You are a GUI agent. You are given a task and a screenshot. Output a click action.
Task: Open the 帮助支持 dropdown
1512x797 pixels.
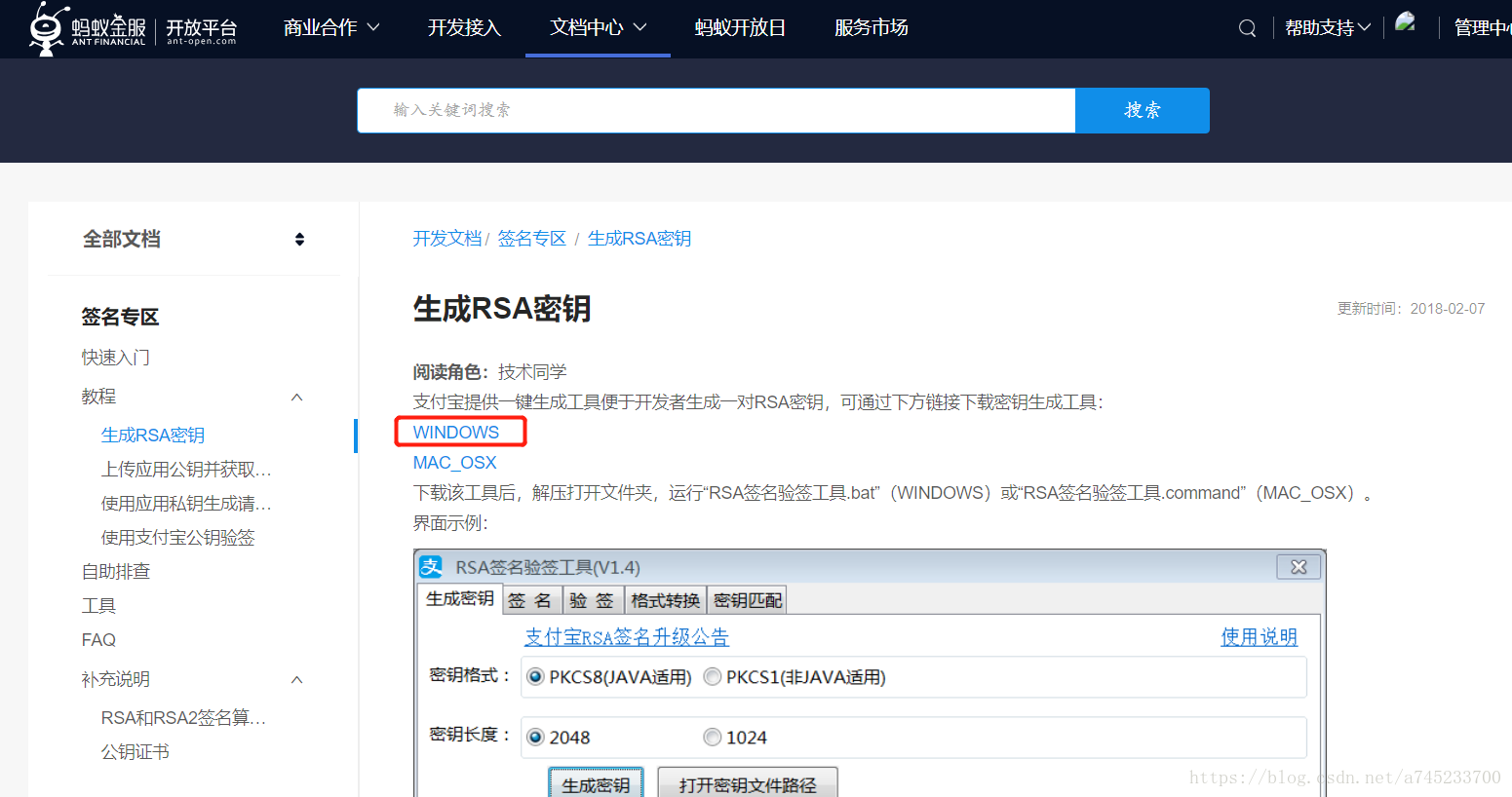(x=1328, y=28)
